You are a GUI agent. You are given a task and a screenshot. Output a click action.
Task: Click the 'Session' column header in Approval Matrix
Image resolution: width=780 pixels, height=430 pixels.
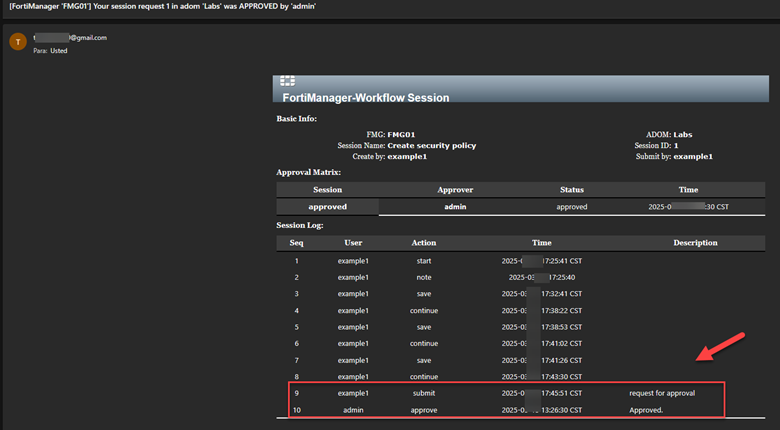coord(327,190)
